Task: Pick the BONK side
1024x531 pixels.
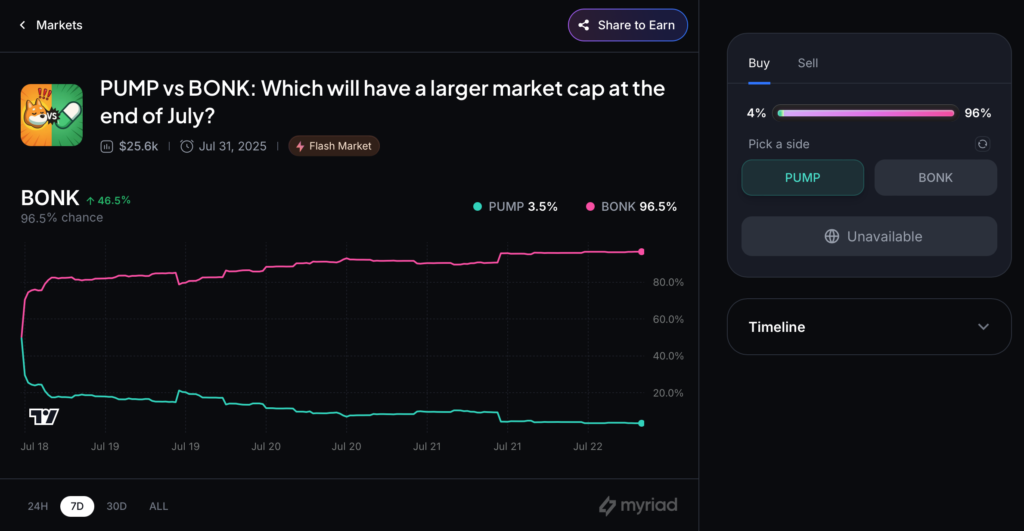Action: [935, 178]
